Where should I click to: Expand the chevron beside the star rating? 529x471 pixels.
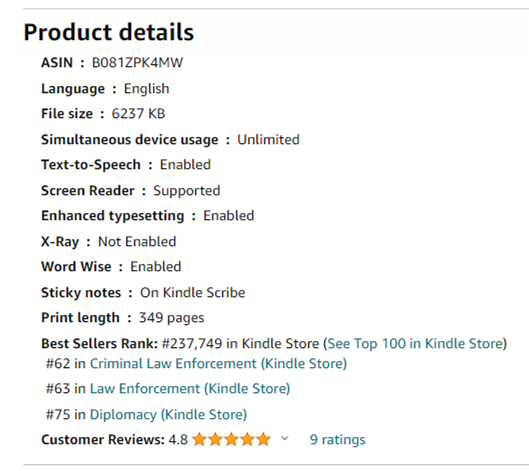285,438
